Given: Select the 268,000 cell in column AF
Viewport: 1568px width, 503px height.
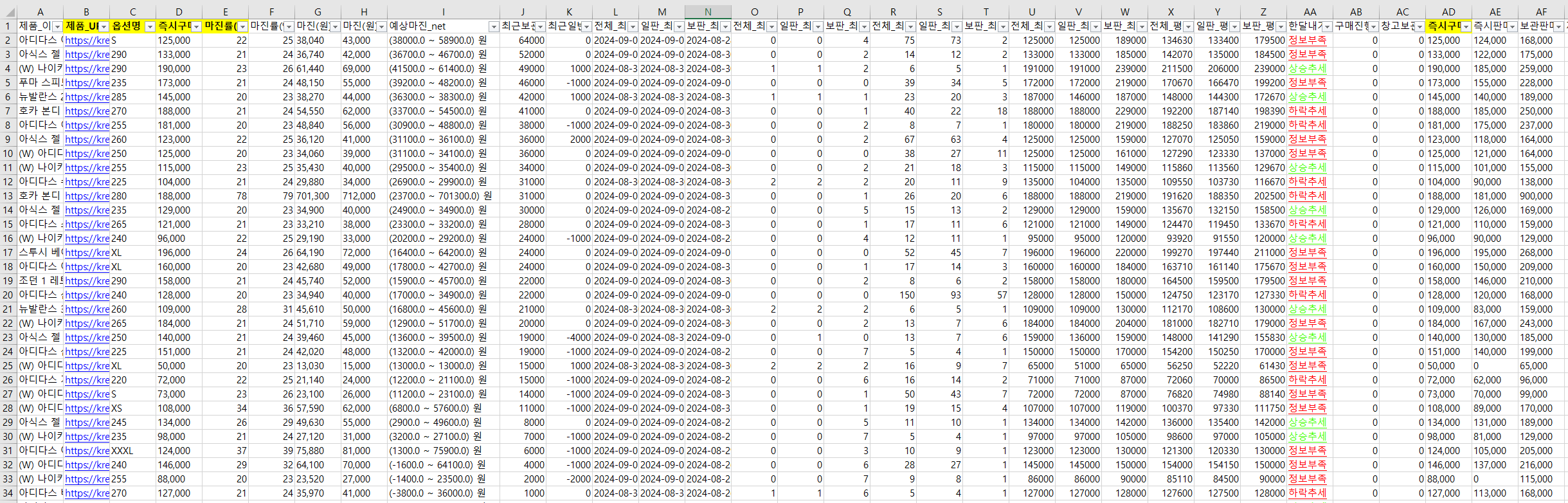Looking at the screenshot, I should (x=1541, y=253).
